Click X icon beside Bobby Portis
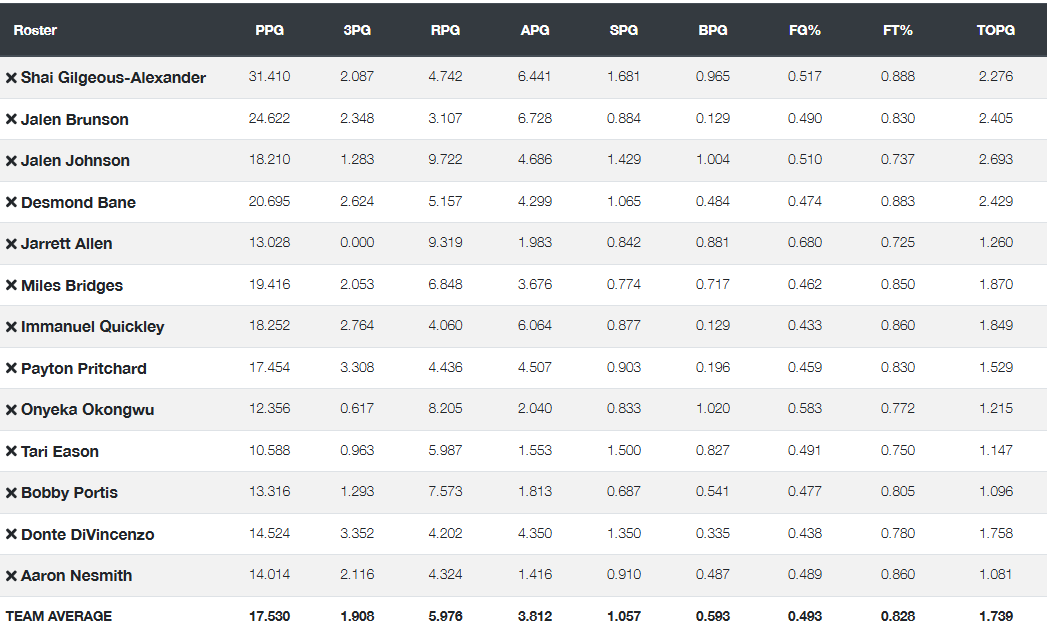Image resolution: width=1048 pixels, height=643 pixels. point(11,493)
